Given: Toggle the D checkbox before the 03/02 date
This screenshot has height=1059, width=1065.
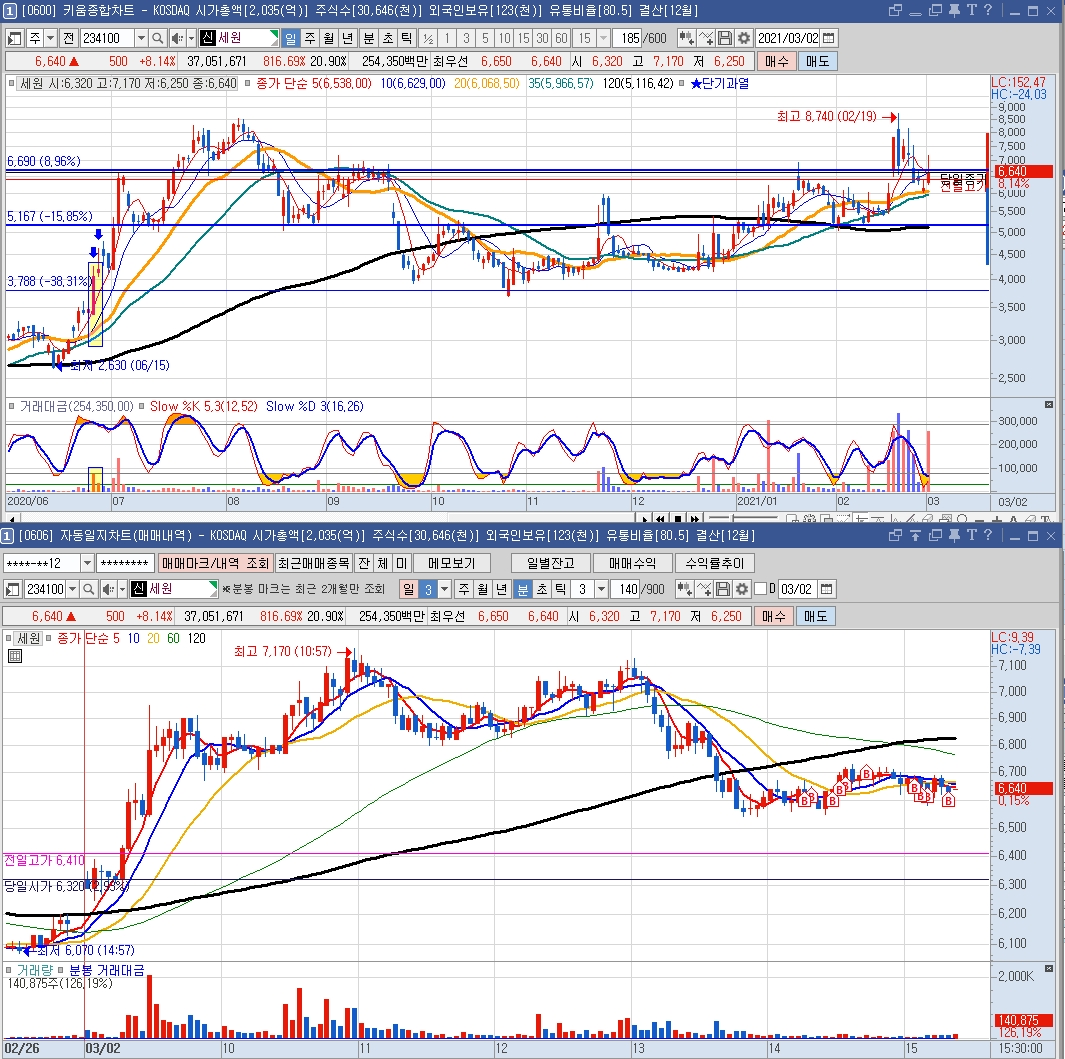Looking at the screenshot, I should coord(761,588).
